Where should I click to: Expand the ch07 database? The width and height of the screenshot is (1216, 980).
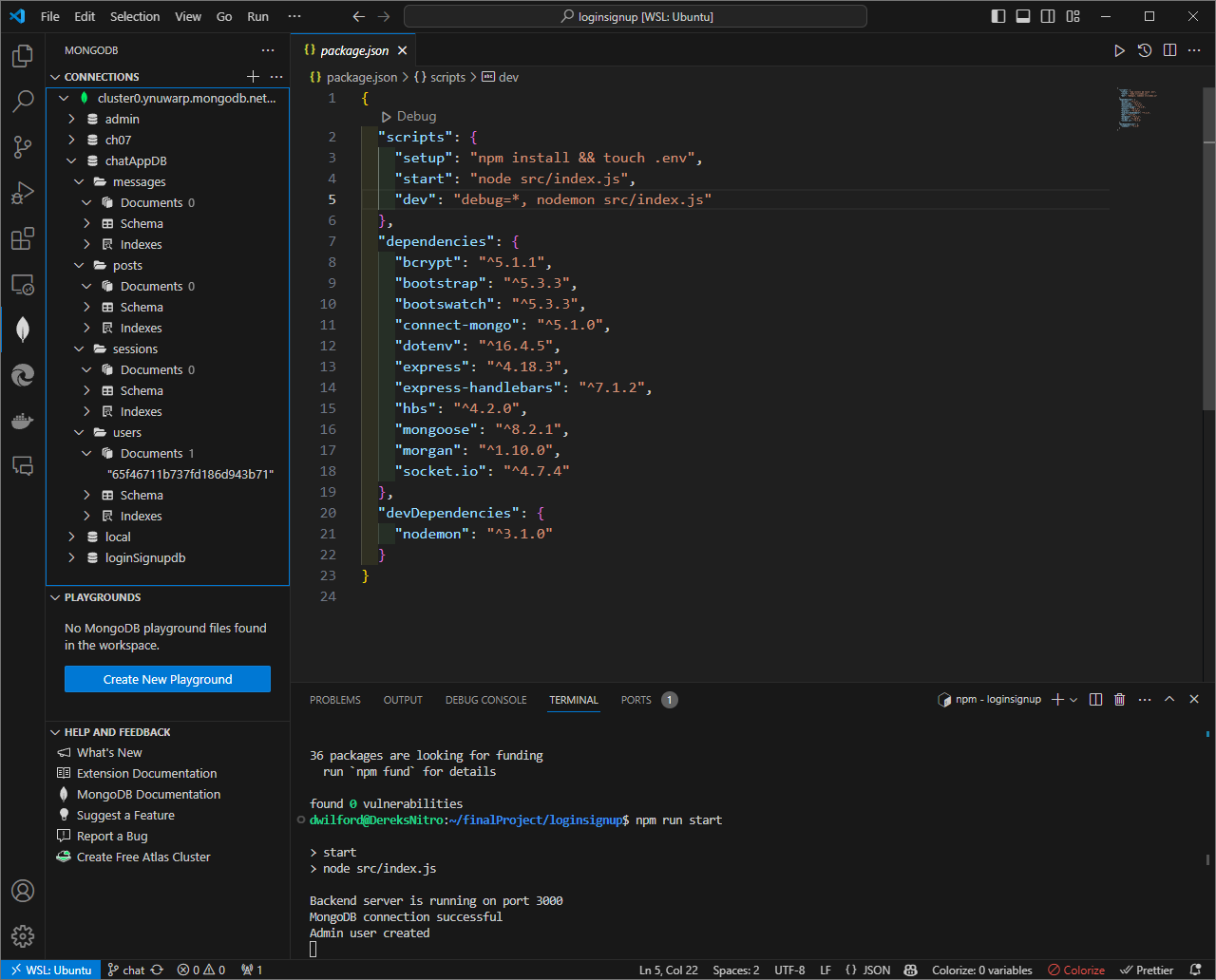[x=71, y=140]
